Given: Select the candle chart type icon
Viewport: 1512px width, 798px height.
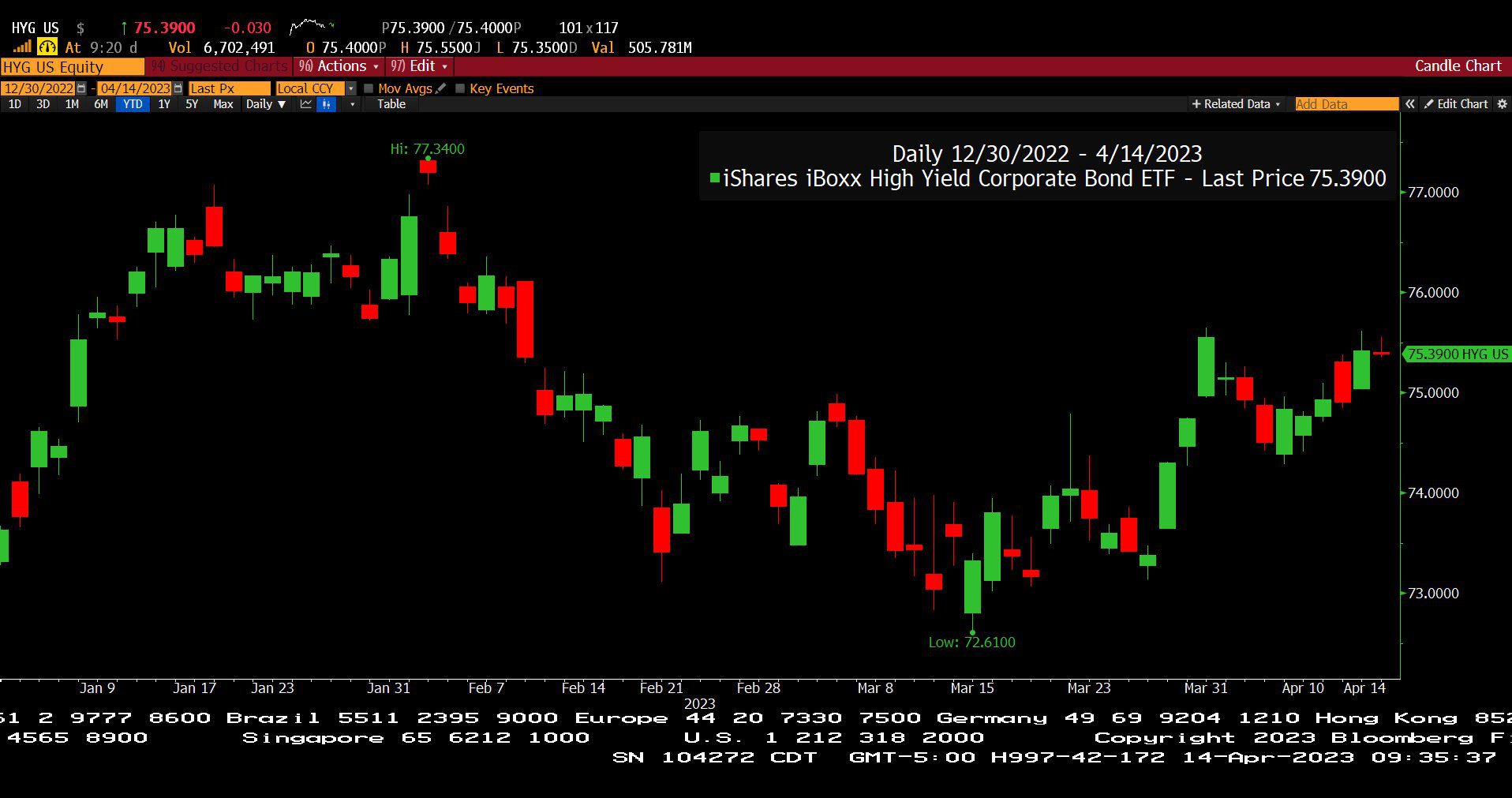Looking at the screenshot, I should (326, 104).
